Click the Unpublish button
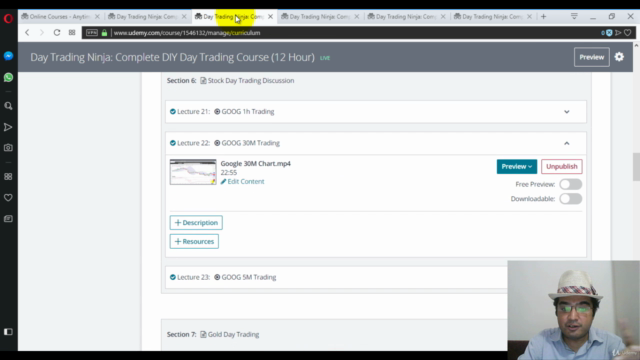The width and height of the screenshot is (640, 360). (562, 167)
